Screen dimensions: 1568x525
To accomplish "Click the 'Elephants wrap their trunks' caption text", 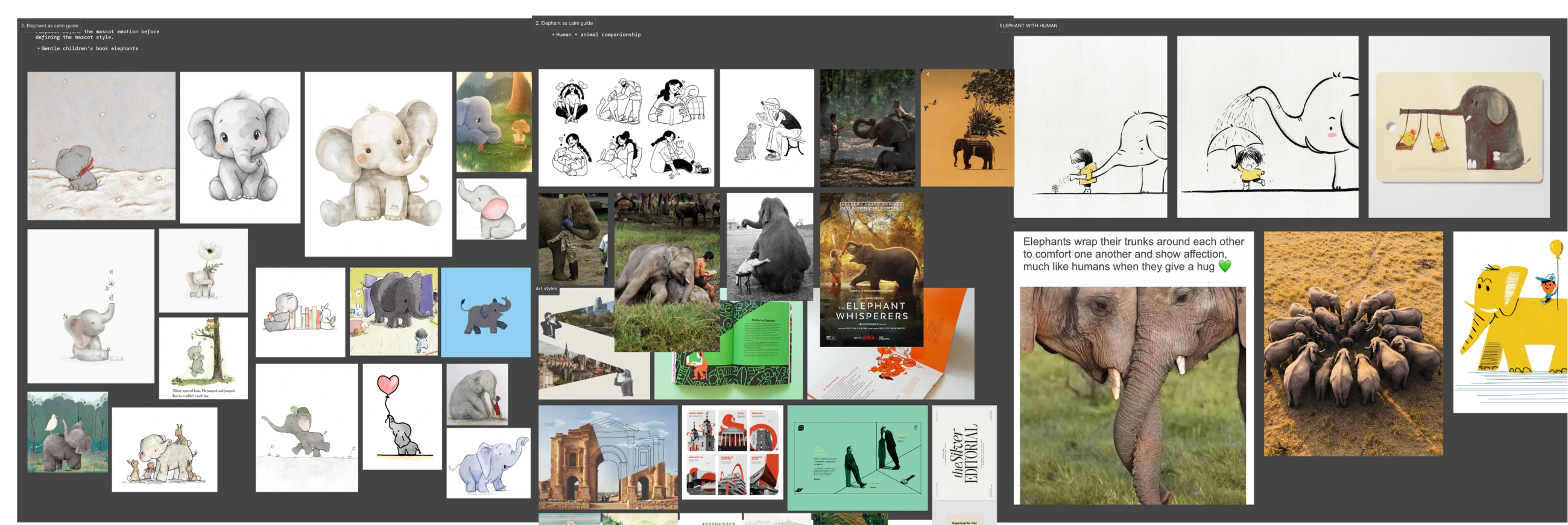I will 1133,254.
